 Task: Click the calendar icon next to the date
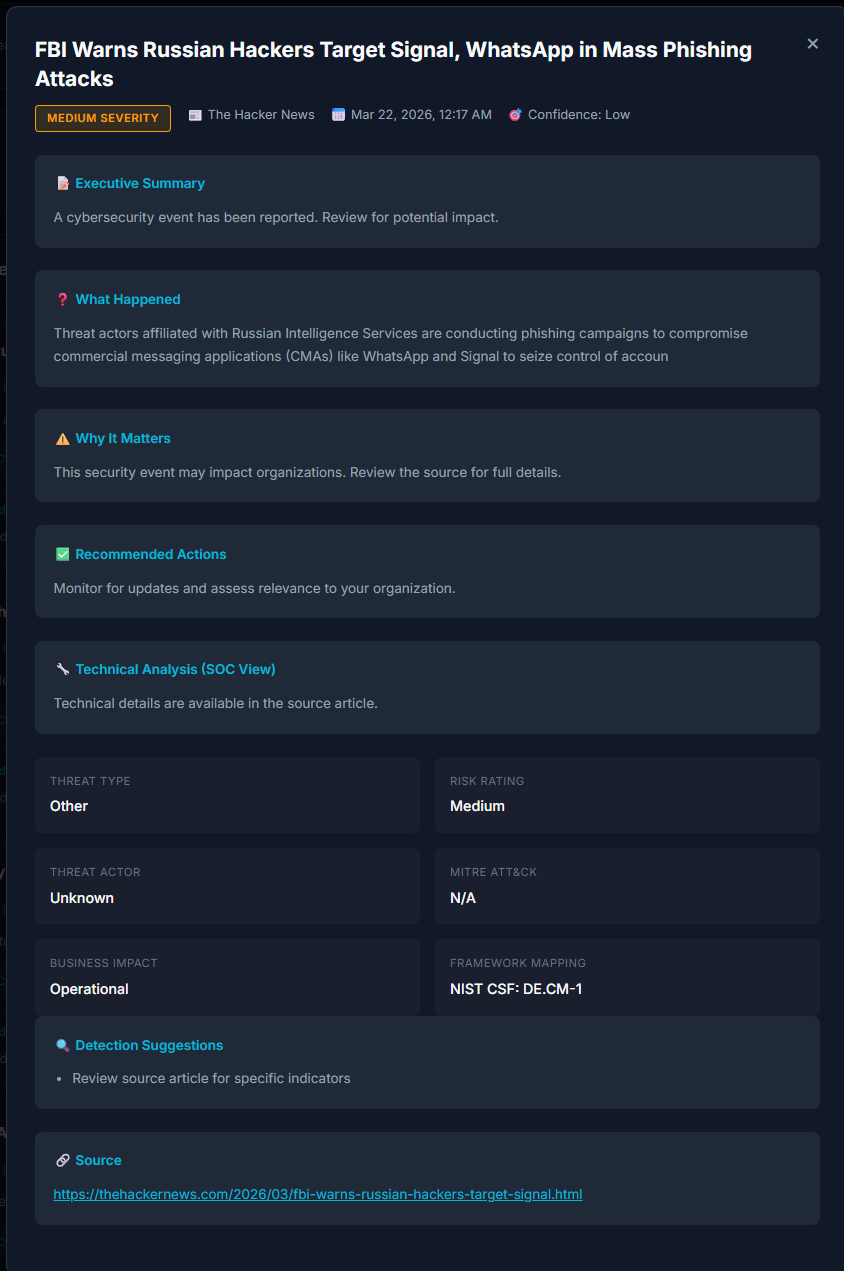[x=338, y=115]
